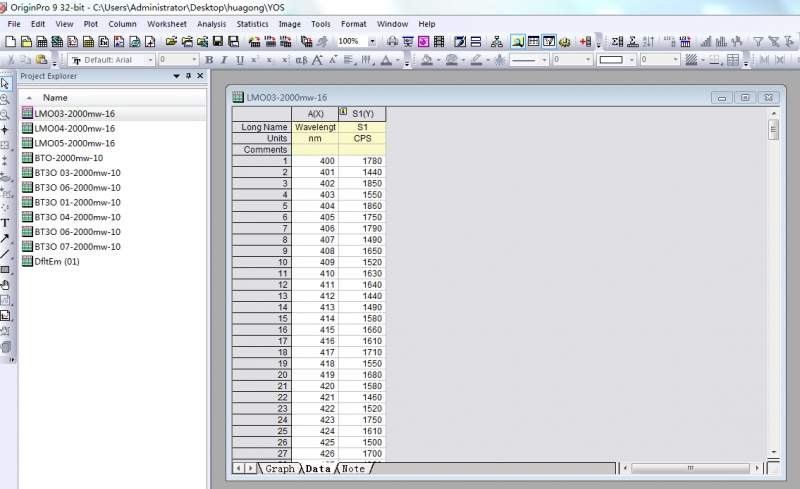800x489 pixels.
Task: Open the font size dropdown
Action: coord(194,60)
